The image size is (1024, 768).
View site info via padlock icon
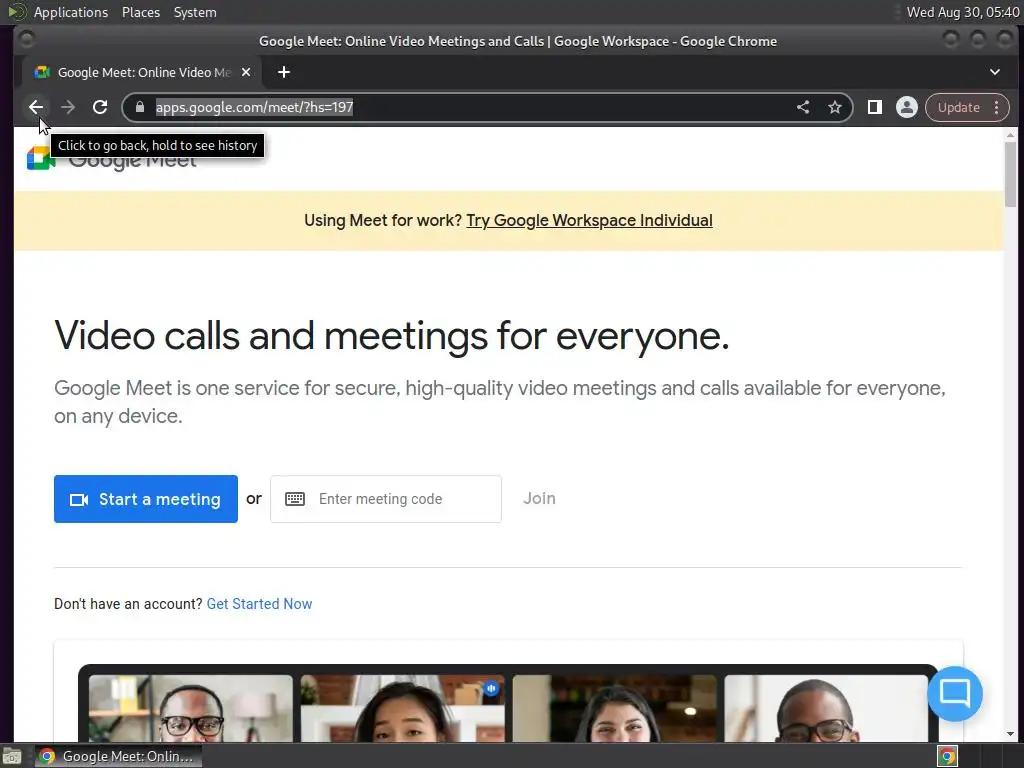coord(140,107)
